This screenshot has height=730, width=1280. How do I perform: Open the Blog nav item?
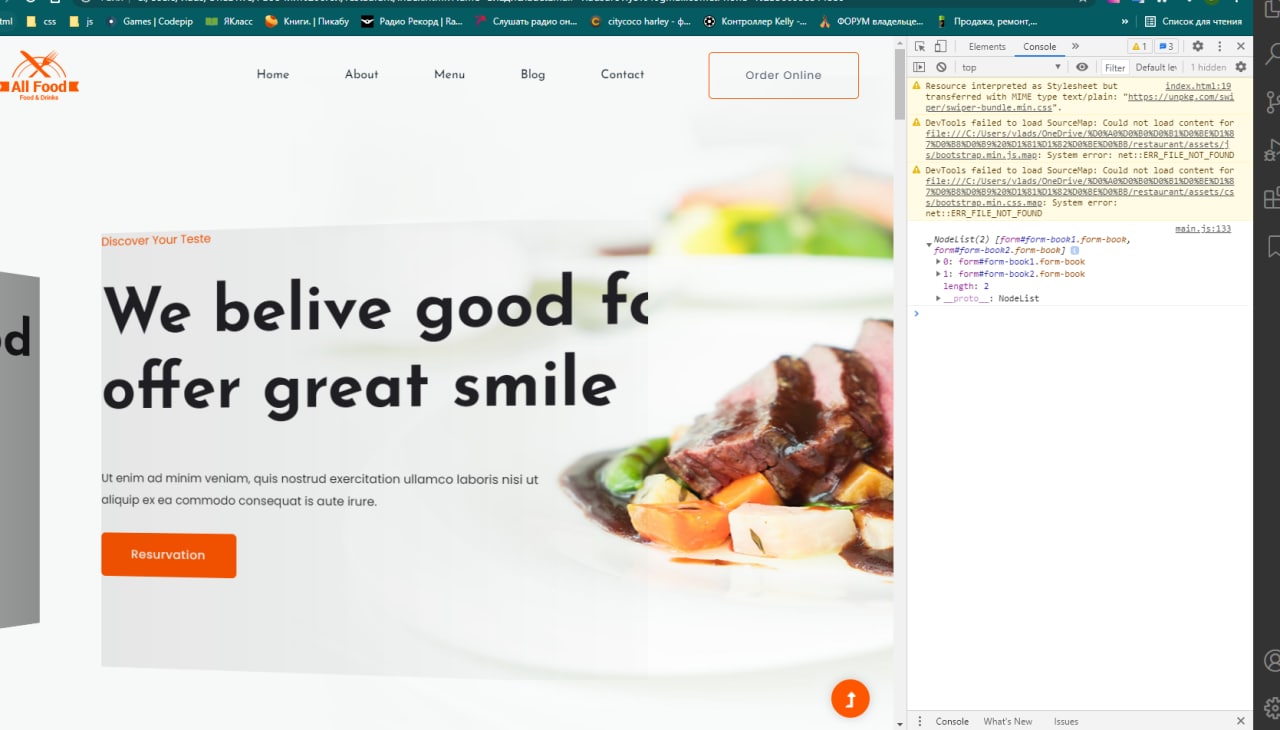[533, 74]
